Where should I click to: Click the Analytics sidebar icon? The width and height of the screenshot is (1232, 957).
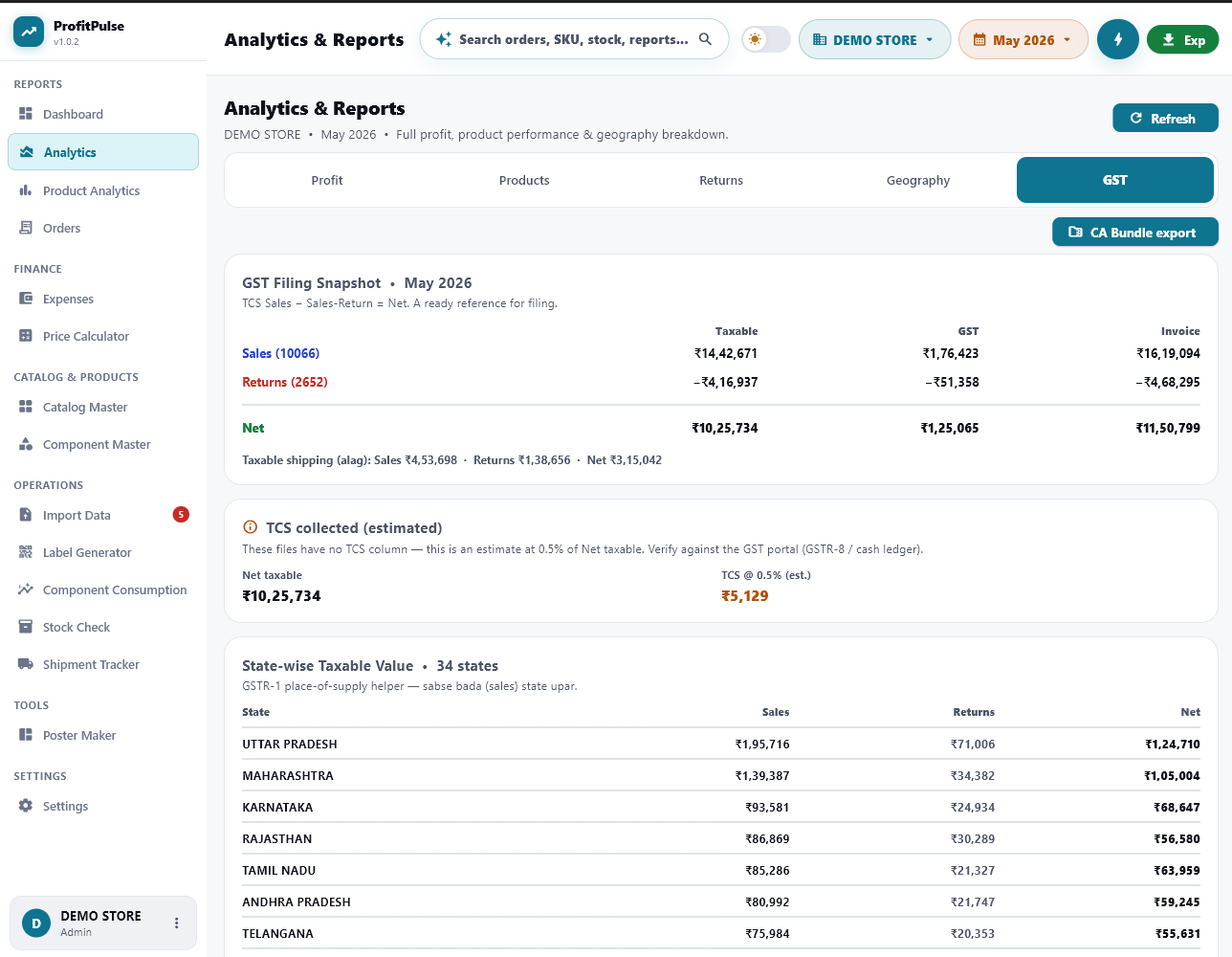(27, 152)
